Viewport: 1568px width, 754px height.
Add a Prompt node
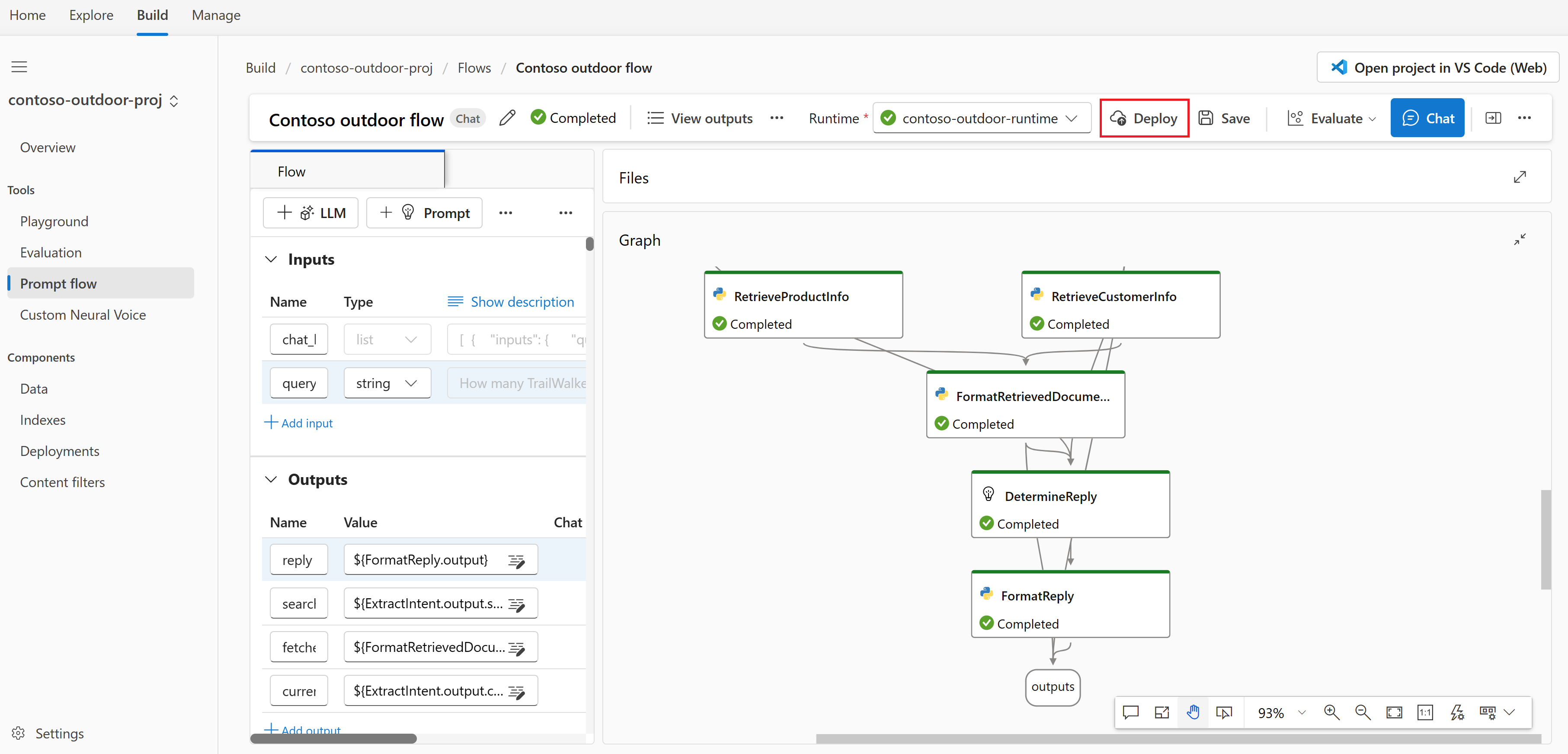pyautogui.click(x=424, y=213)
